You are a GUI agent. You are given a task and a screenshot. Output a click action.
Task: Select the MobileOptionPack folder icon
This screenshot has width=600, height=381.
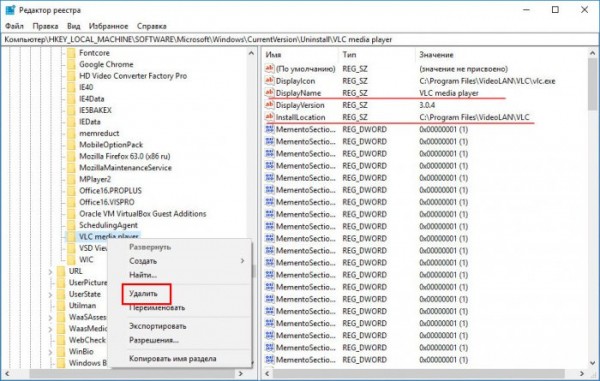coord(71,145)
